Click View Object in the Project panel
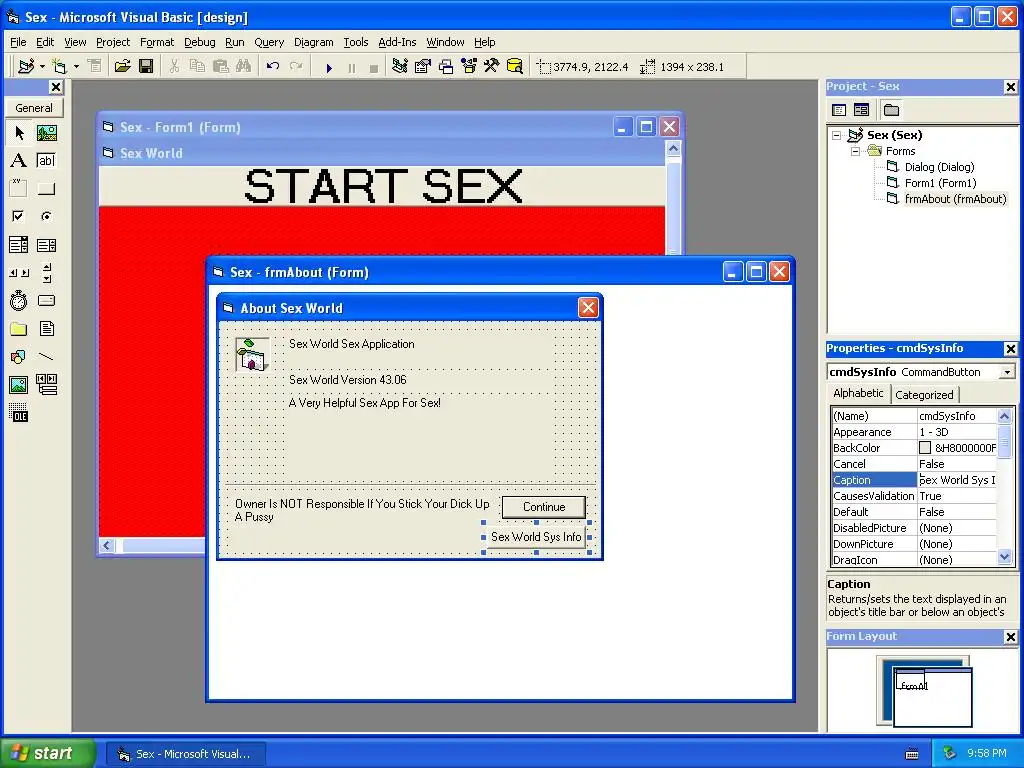This screenshot has width=1024, height=768. click(x=861, y=110)
